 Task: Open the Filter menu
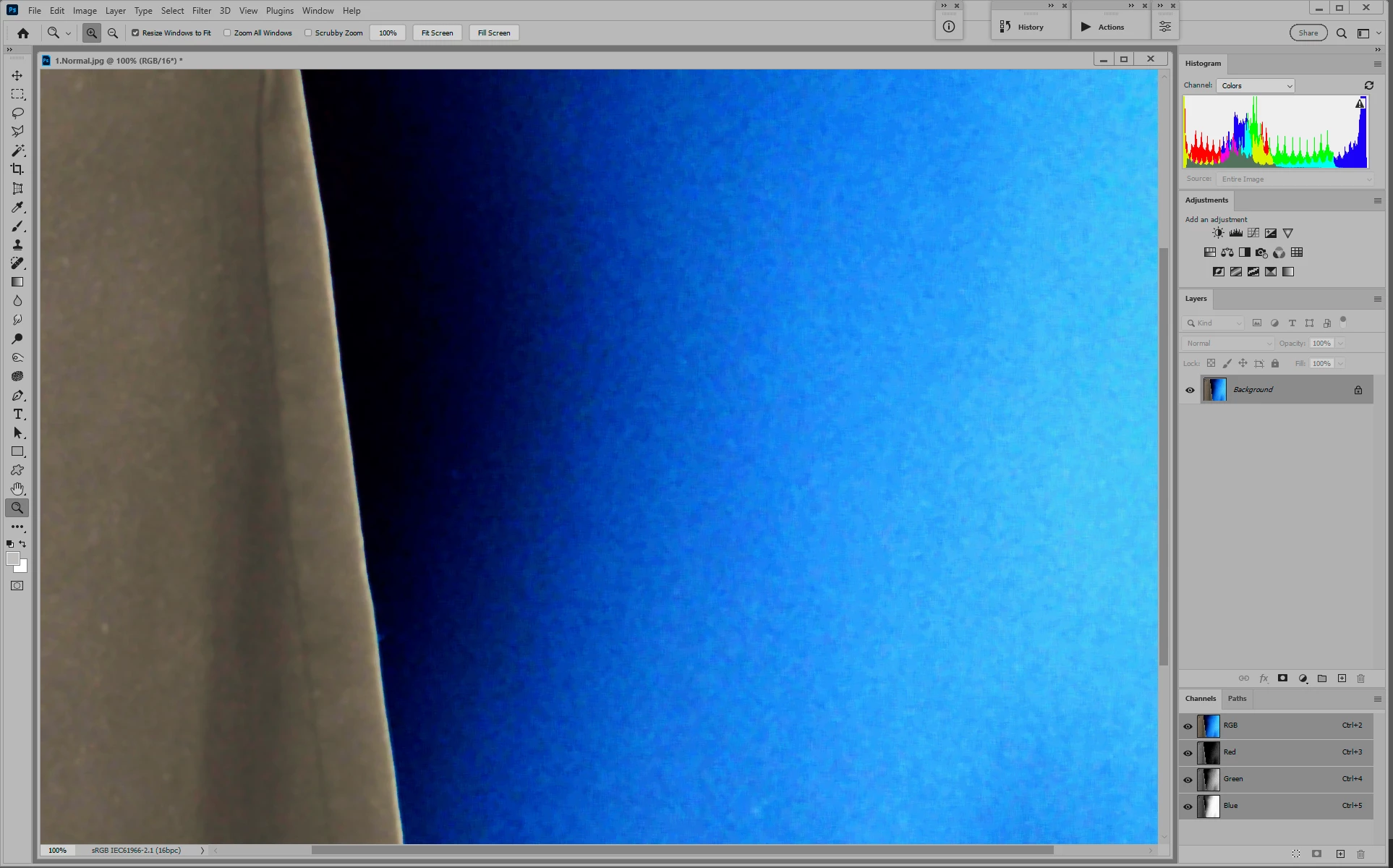tap(201, 11)
